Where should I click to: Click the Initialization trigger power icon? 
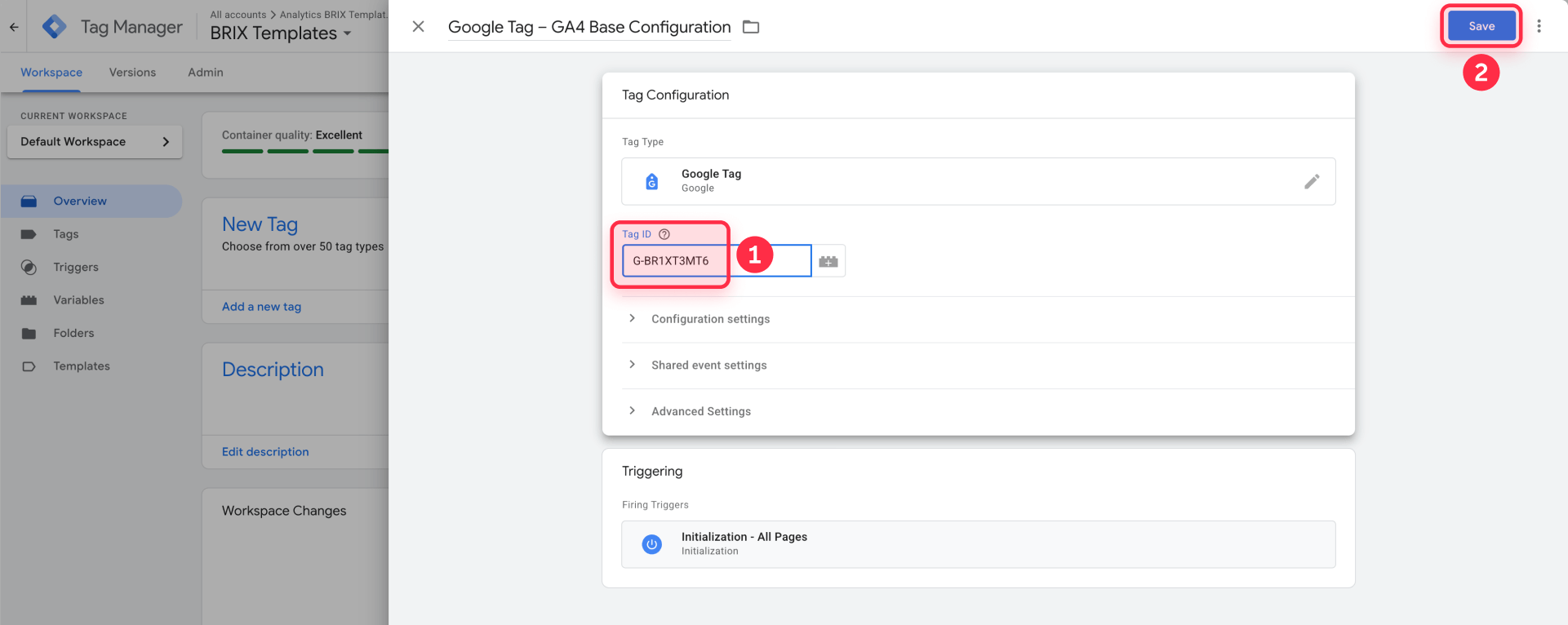pyautogui.click(x=651, y=544)
